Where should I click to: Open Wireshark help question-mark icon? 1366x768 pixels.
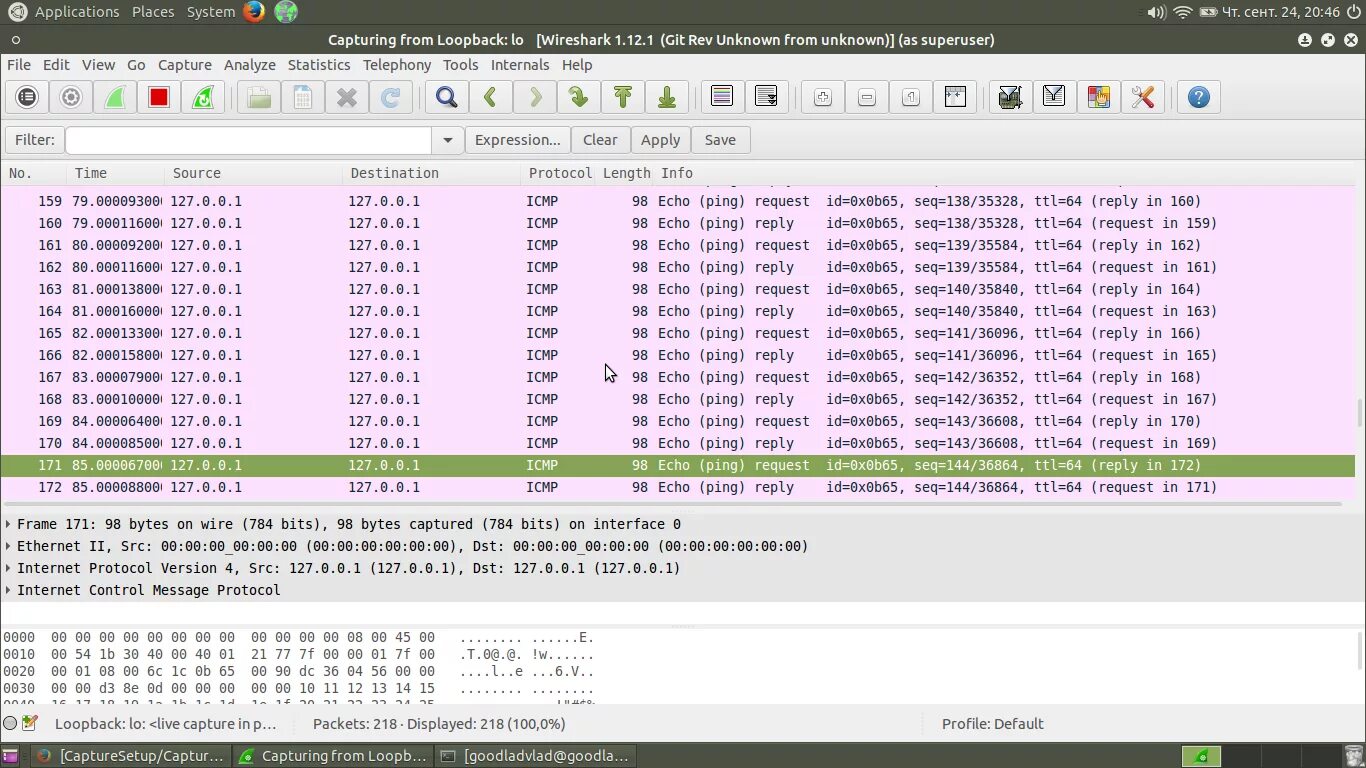coord(1199,97)
